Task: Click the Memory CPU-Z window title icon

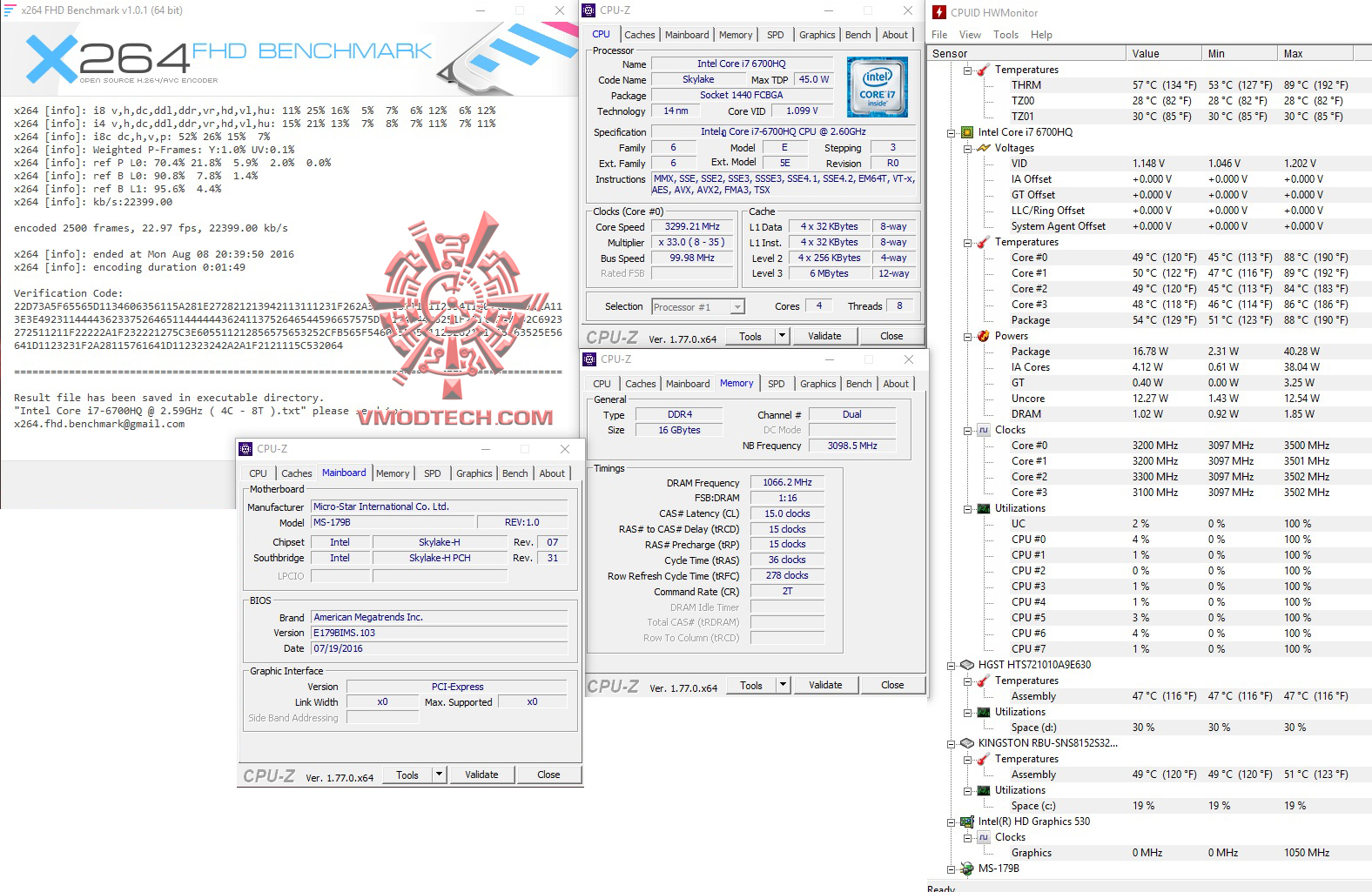Action: (589, 359)
